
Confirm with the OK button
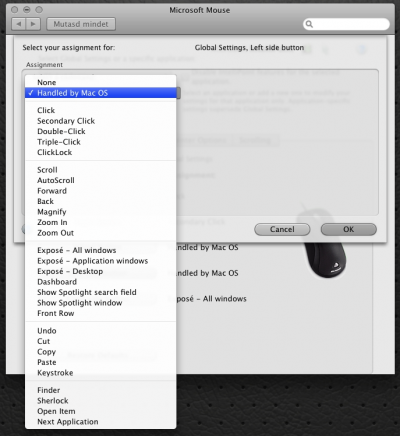pos(349,229)
